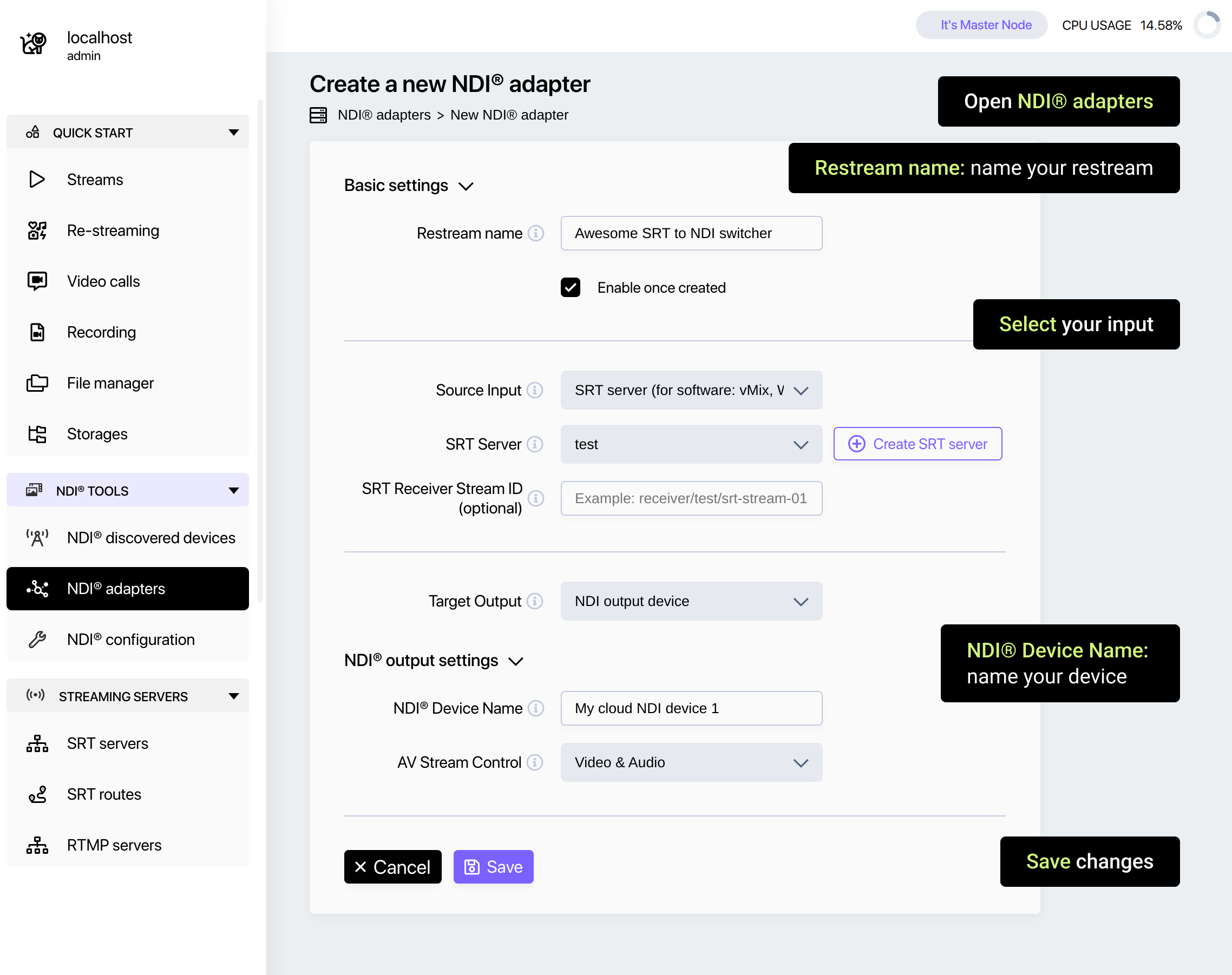The height and width of the screenshot is (975, 1232).
Task: Click info icon next to NDI Device Name
Action: pyautogui.click(x=536, y=708)
